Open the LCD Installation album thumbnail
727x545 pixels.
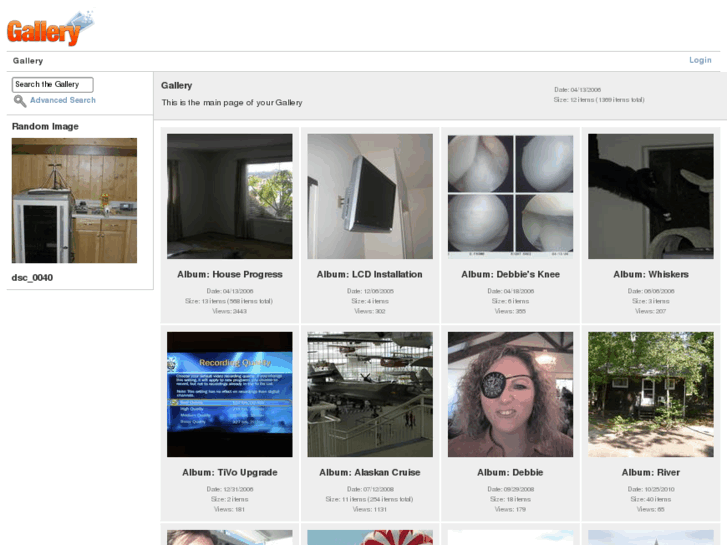[370, 196]
